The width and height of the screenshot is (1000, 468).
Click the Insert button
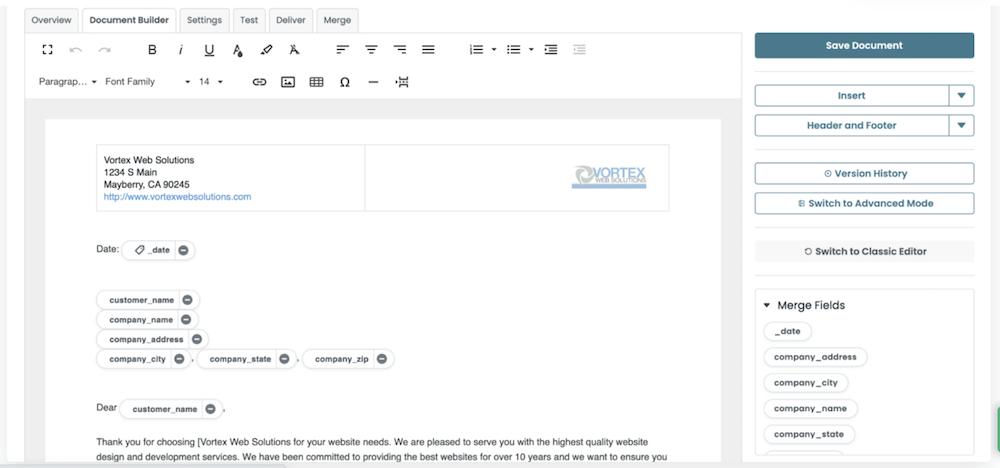(851, 96)
